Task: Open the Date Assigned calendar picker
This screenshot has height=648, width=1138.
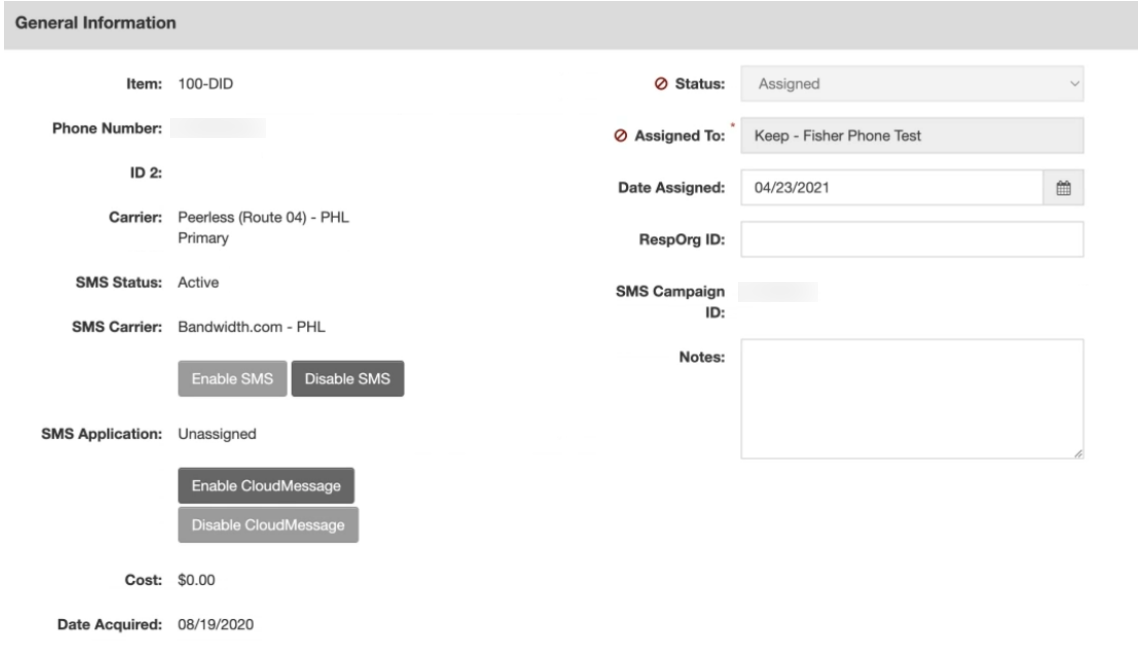Action: [x=1063, y=188]
